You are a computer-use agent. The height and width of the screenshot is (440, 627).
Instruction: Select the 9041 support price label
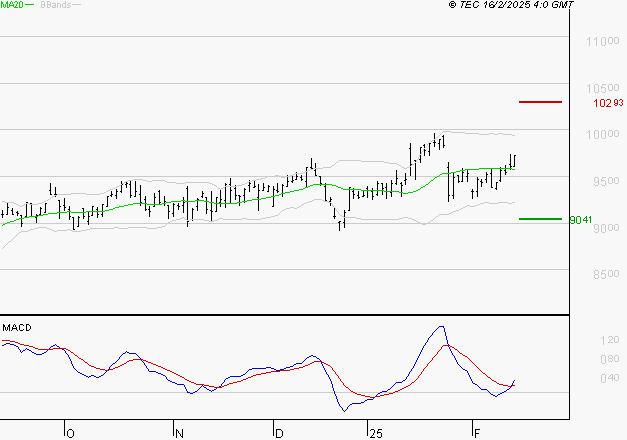[581, 220]
